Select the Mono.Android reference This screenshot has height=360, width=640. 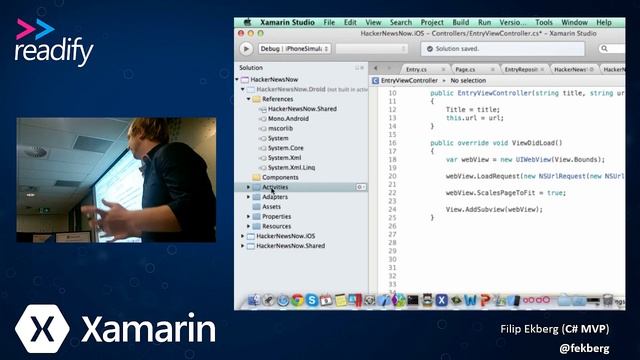click(x=288, y=119)
